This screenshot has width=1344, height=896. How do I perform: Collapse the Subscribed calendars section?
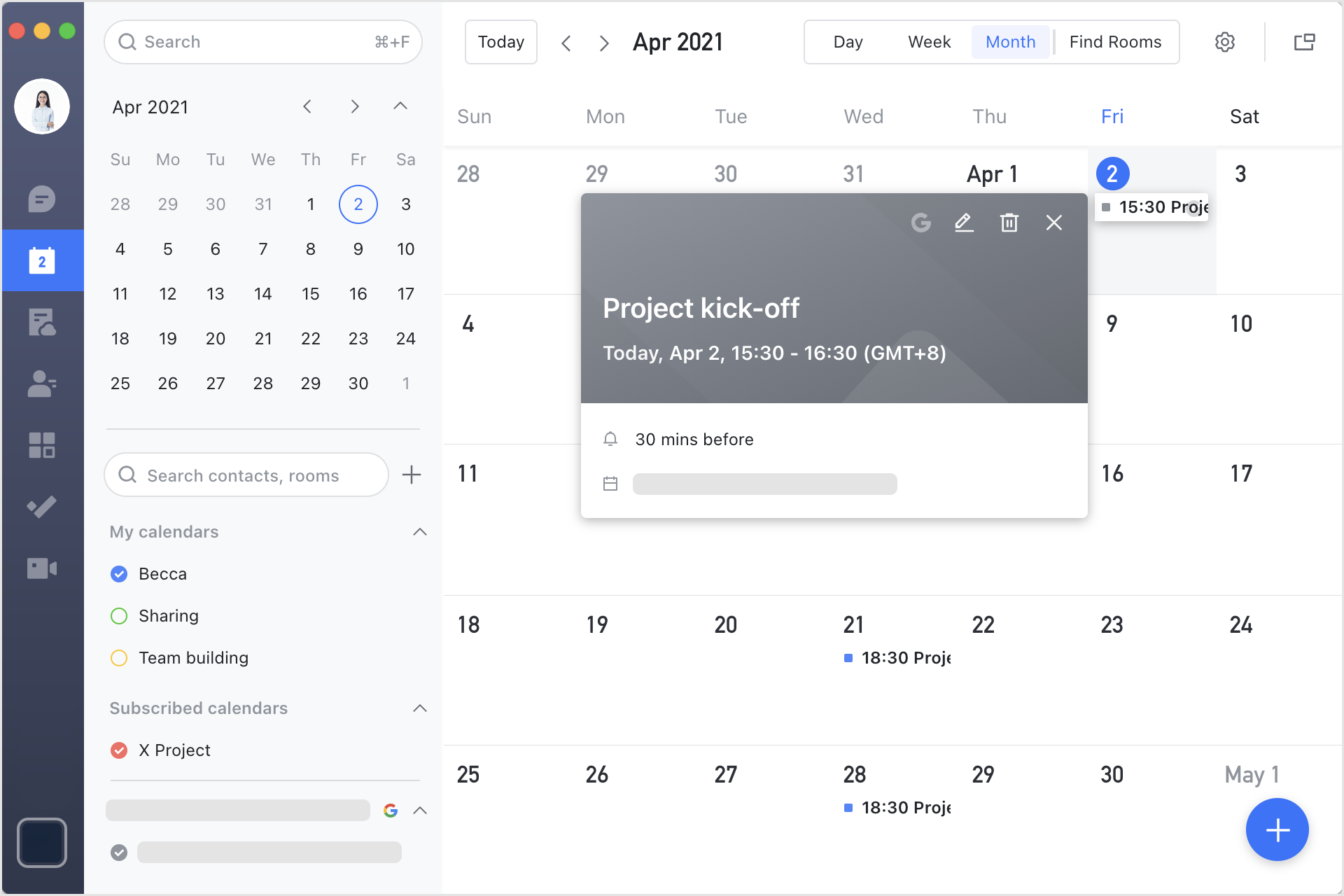[x=419, y=708]
